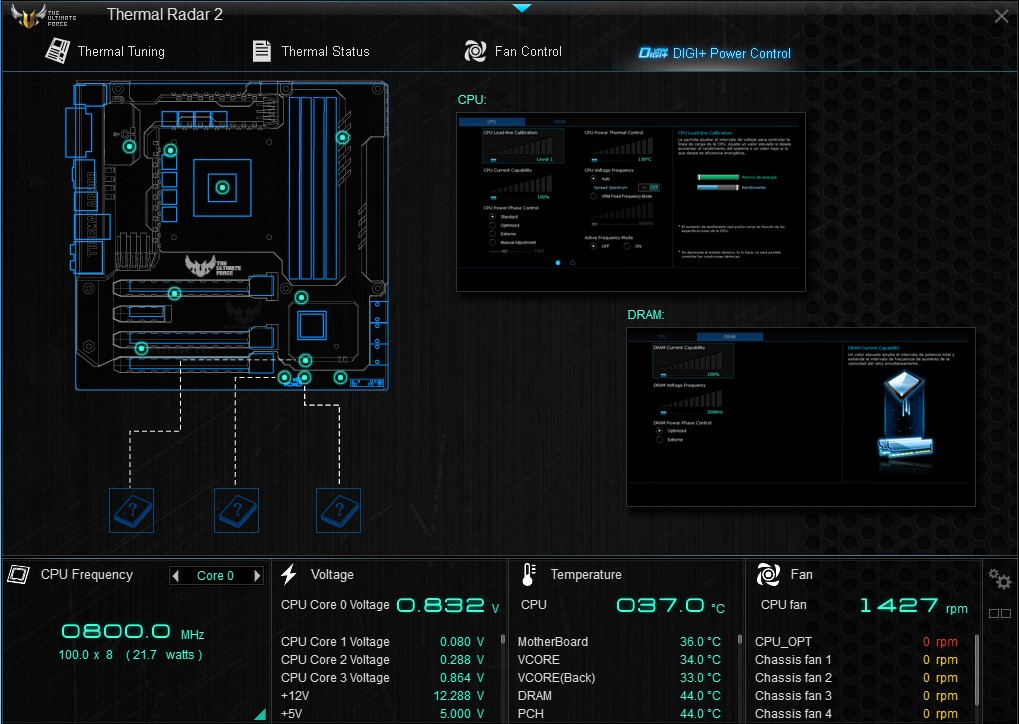
Task: Select the VCORE temperature row at 34.0 °C
Action: click(619, 660)
